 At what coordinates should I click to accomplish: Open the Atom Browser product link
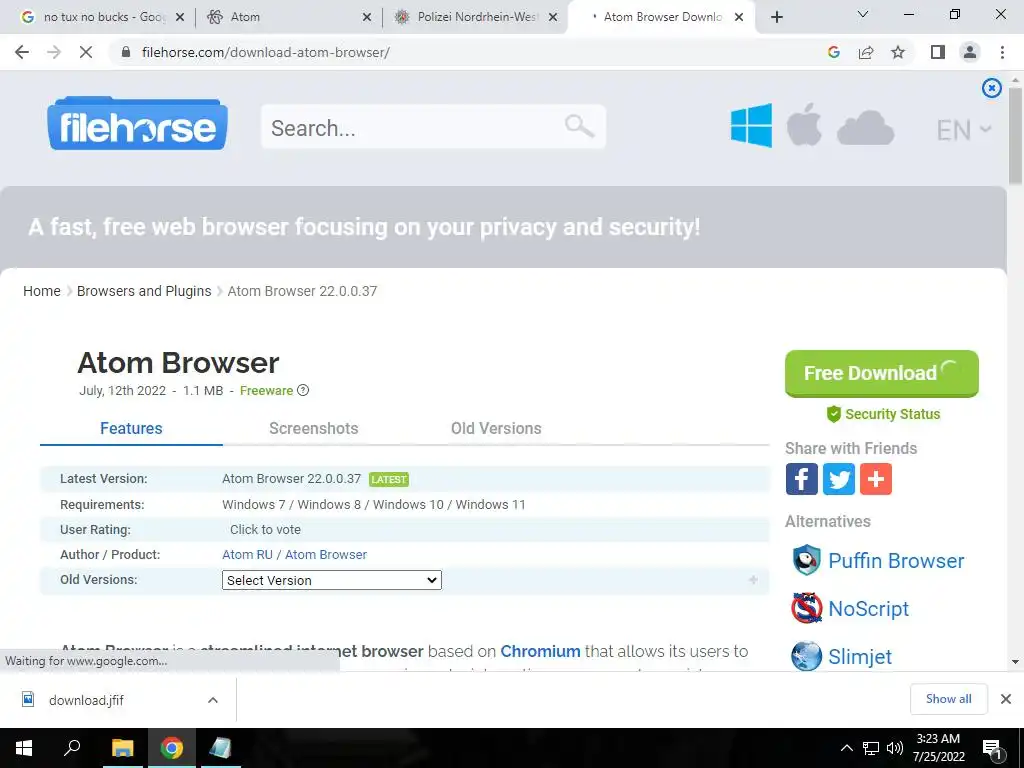tap(326, 554)
